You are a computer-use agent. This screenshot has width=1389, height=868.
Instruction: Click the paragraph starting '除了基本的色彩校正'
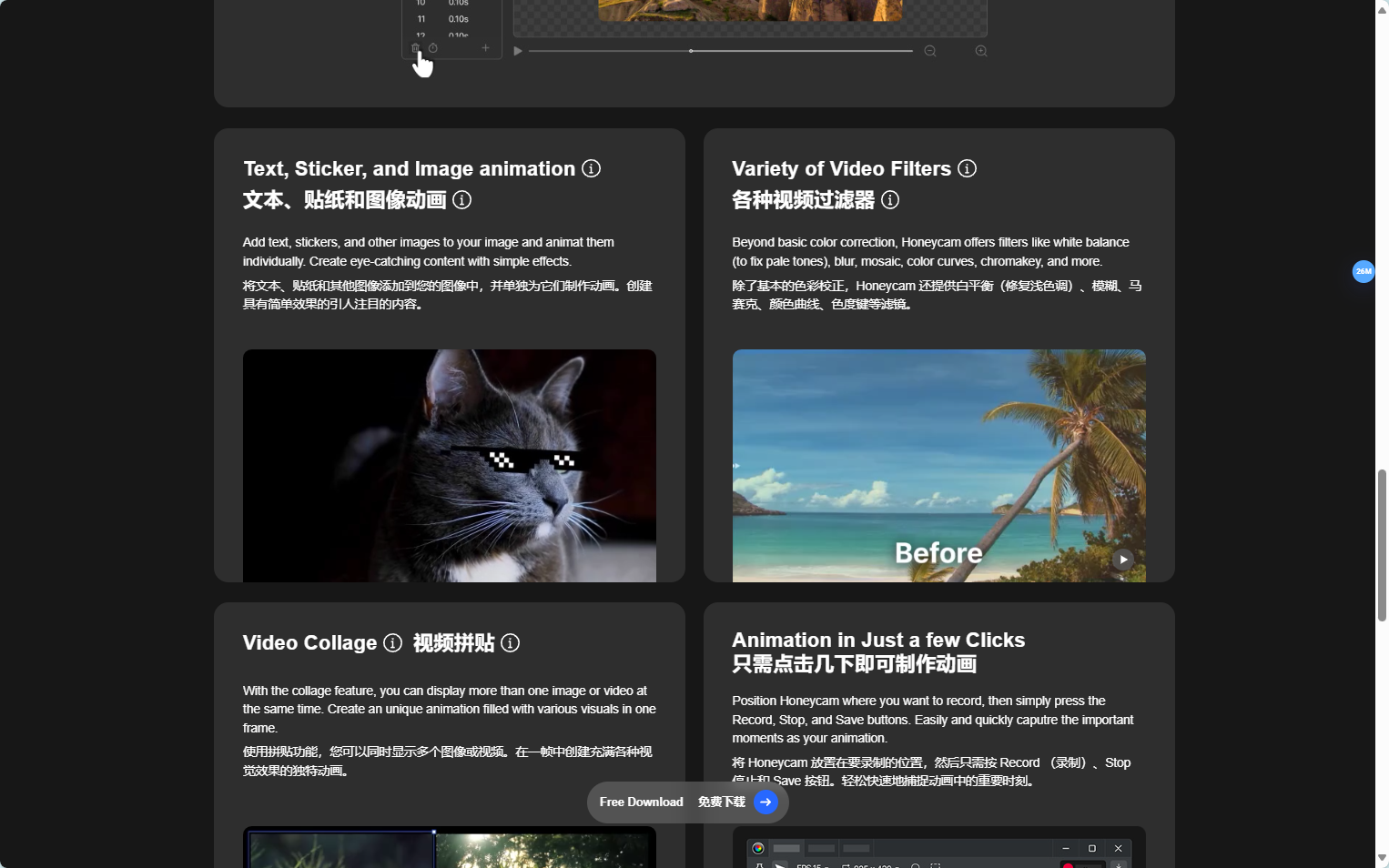point(938,295)
